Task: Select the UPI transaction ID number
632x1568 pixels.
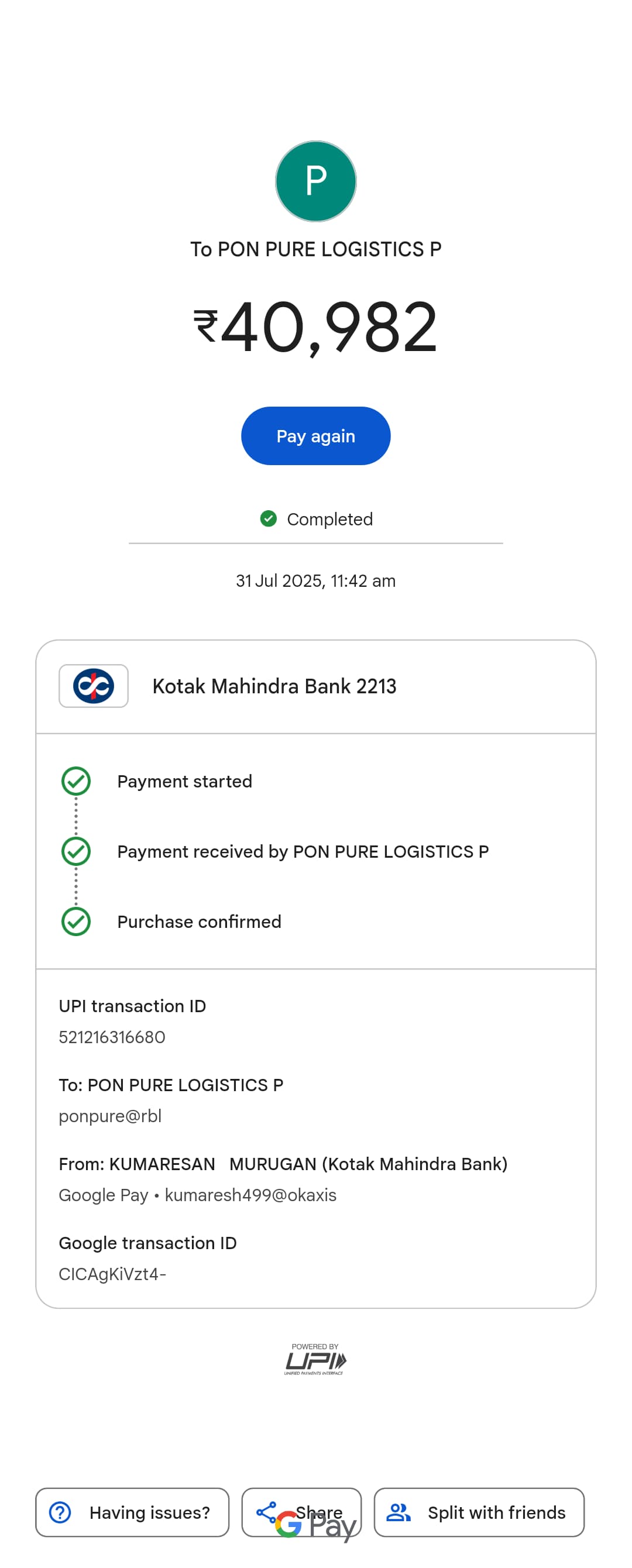Action: (112, 1037)
